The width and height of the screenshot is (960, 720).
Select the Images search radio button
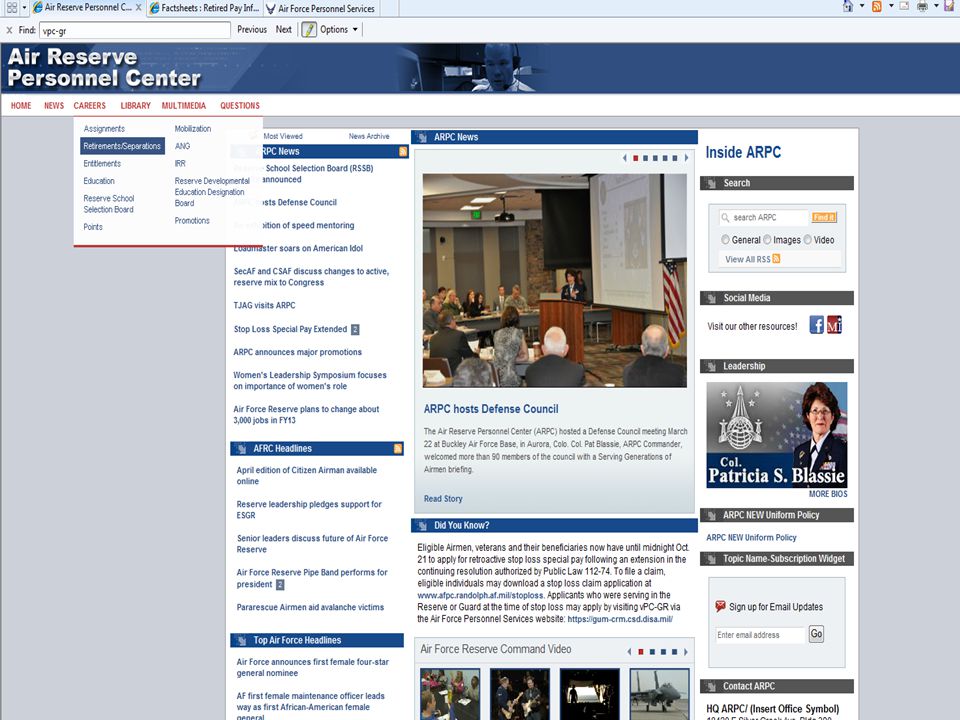(767, 239)
